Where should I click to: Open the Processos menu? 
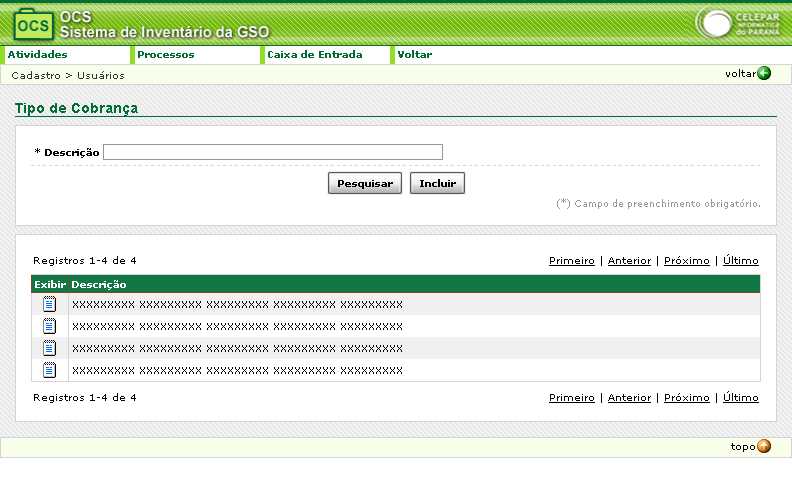(x=166, y=55)
